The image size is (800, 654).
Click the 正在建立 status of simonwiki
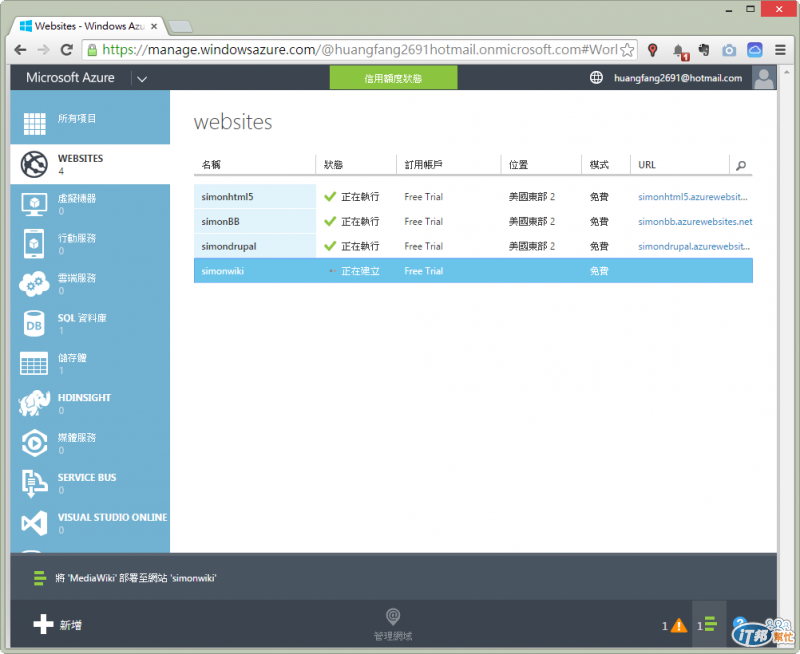pyautogui.click(x=360, y=271)
